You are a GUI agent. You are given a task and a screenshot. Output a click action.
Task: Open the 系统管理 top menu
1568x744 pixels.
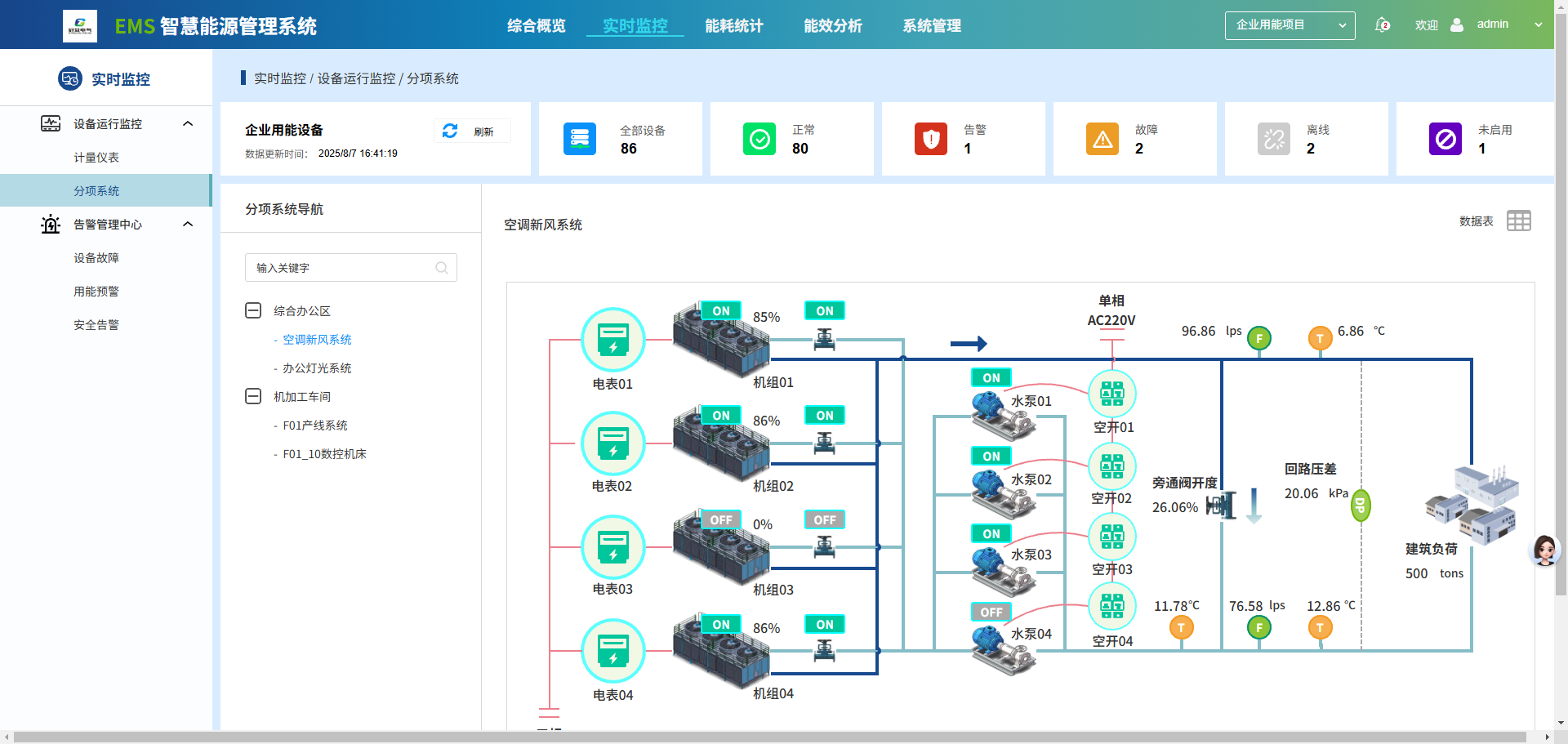[932, 26]
